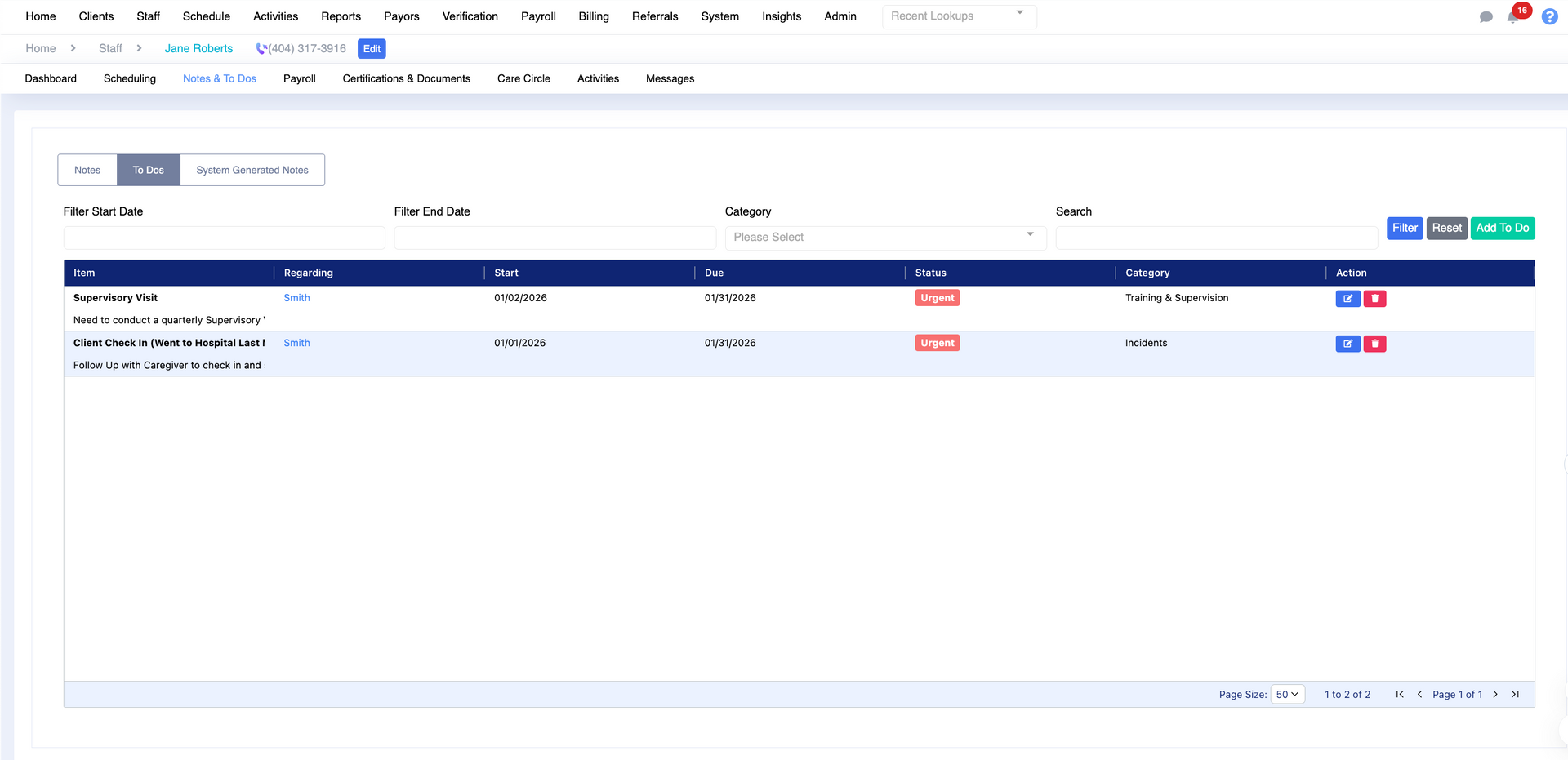Switch to the Notes tab

(x=87, y=170)
